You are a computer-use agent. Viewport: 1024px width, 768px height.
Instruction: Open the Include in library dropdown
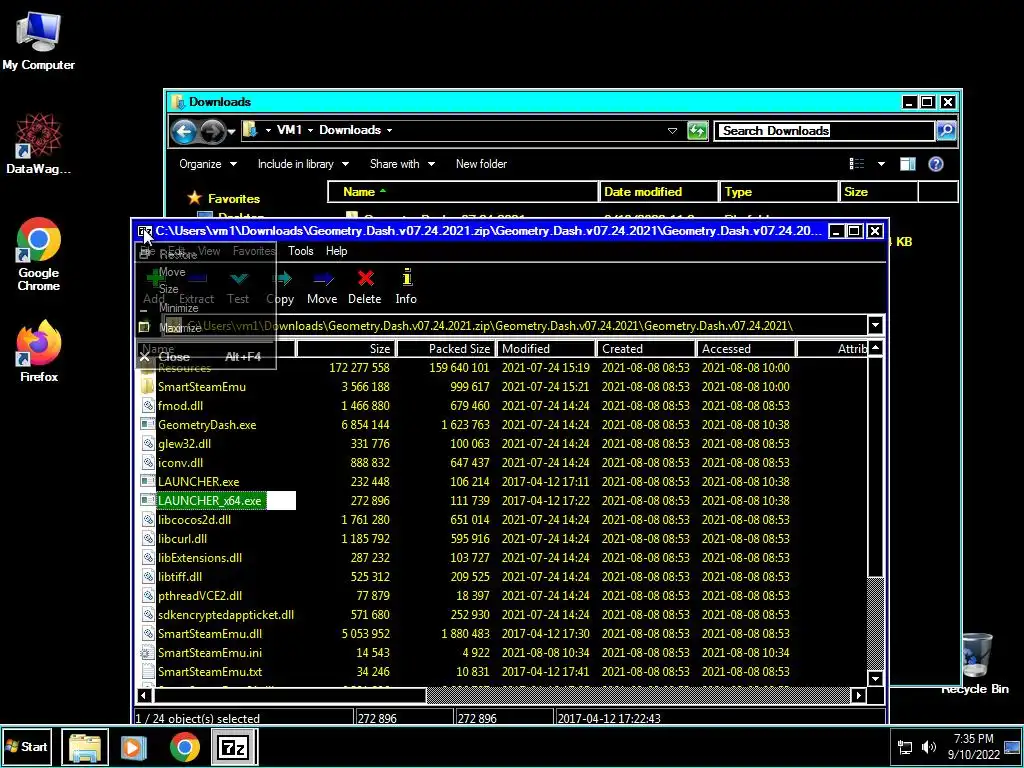pyautogui.click(x=303, y=164)
